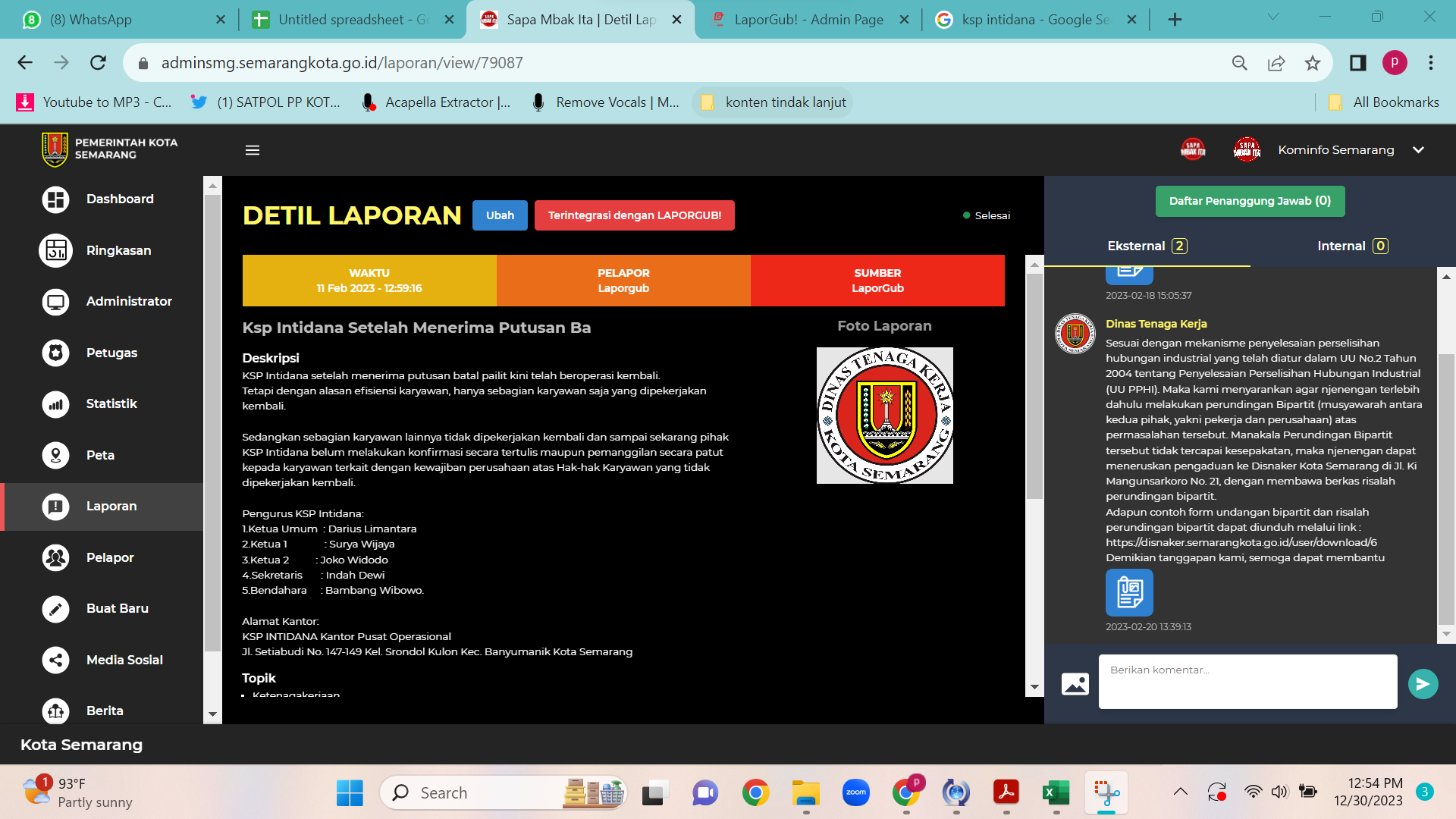Reload the browser page

pyautogui.click(x=98, y=63)
